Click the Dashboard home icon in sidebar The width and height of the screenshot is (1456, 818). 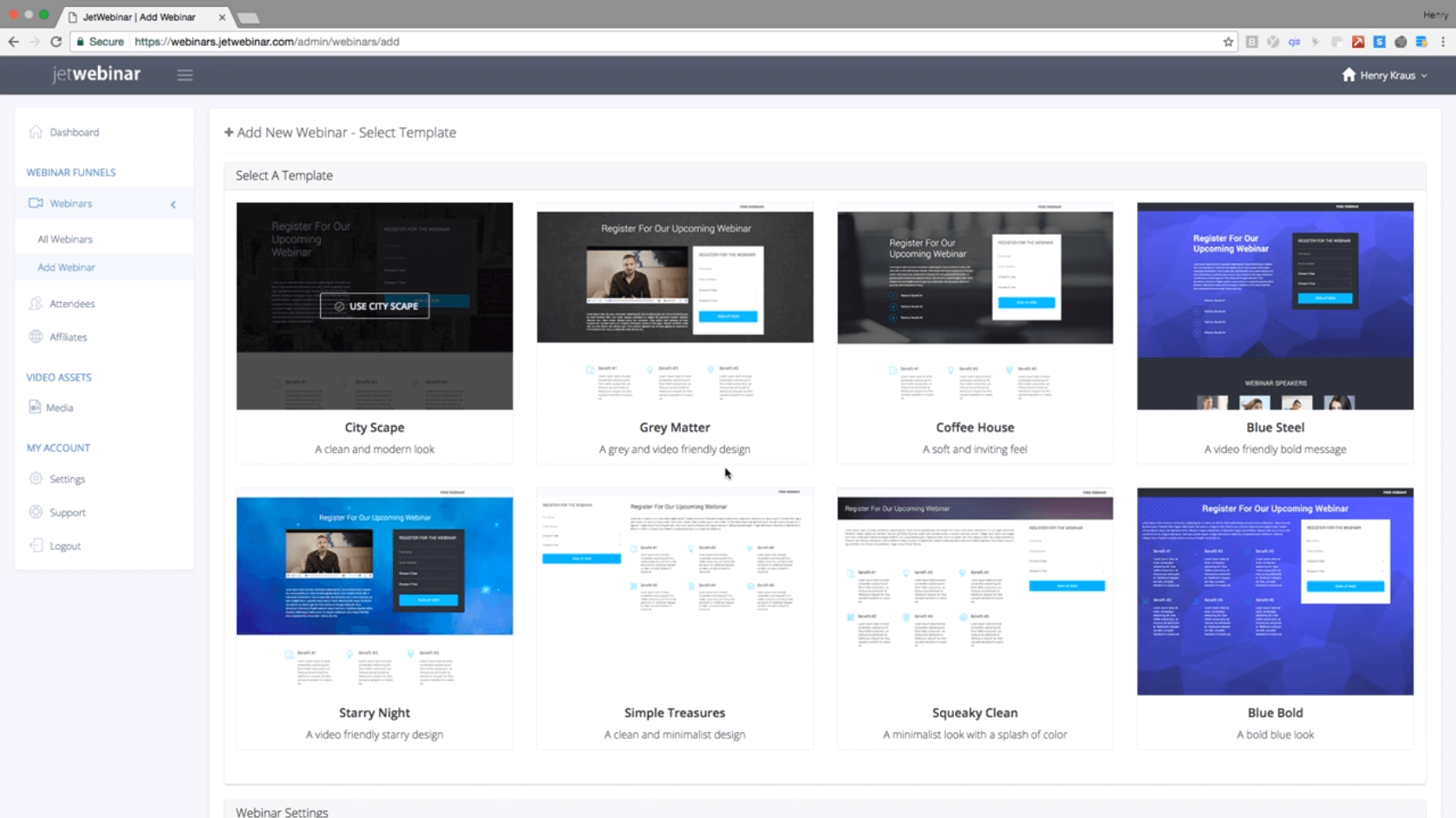[x=36, y=132]
